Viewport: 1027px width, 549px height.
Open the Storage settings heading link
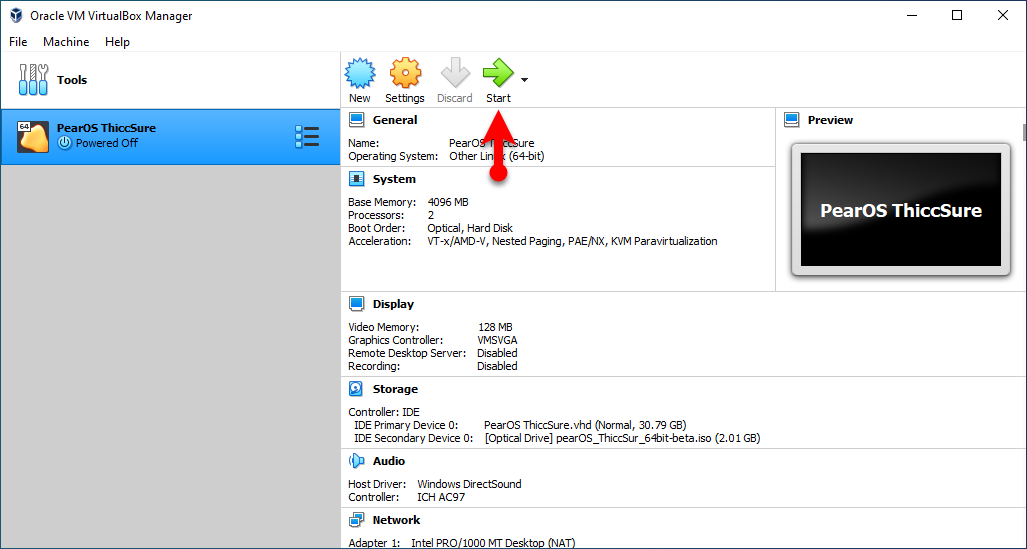point(395,389)
